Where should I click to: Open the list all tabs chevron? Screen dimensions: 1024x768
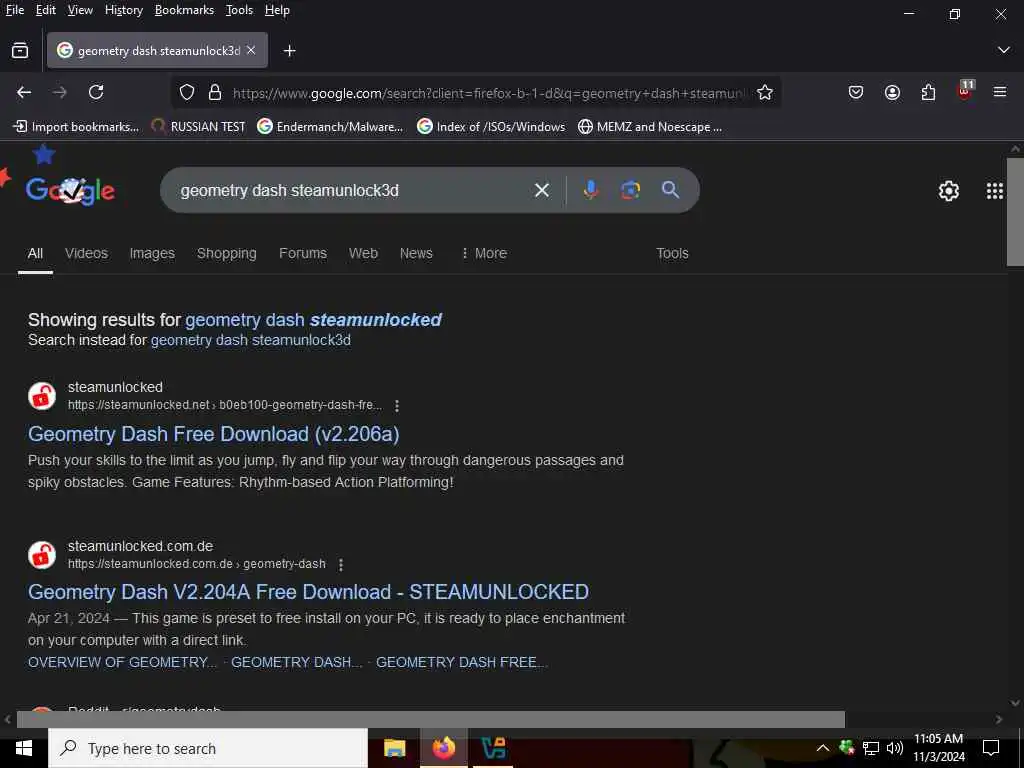1004,50
